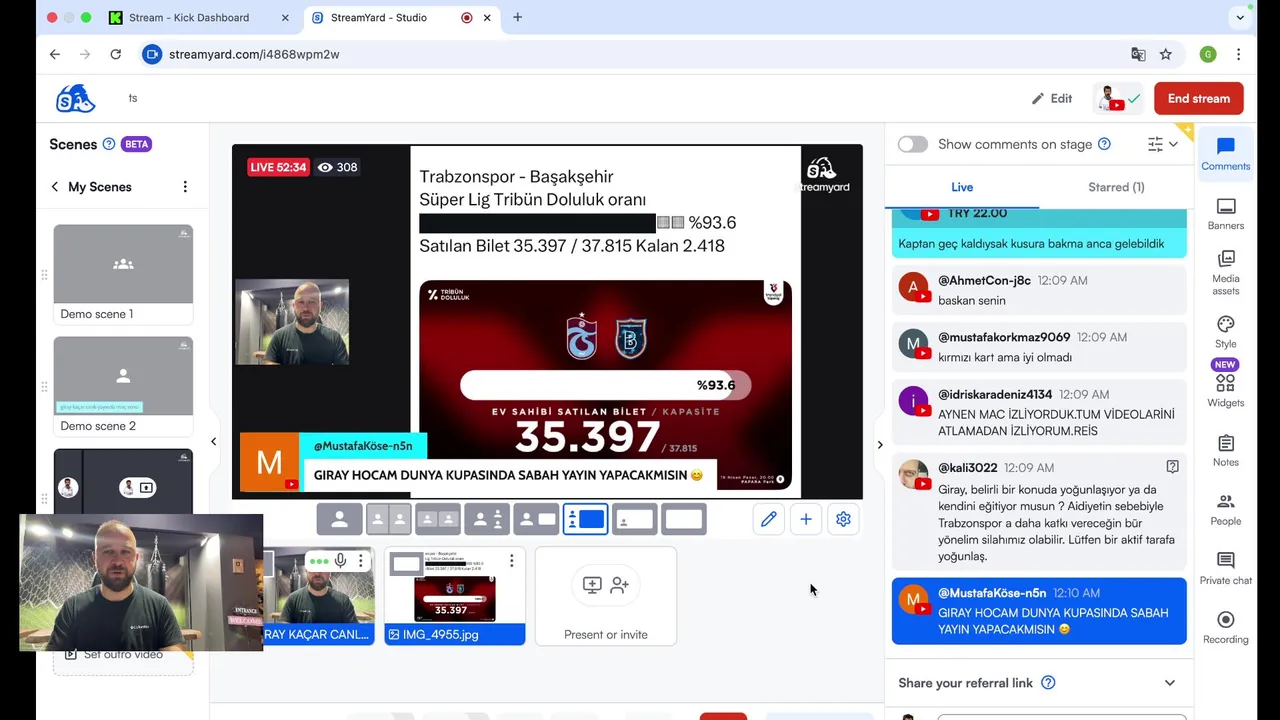
Task: Open the Style panel
Action: [1226, 332]
